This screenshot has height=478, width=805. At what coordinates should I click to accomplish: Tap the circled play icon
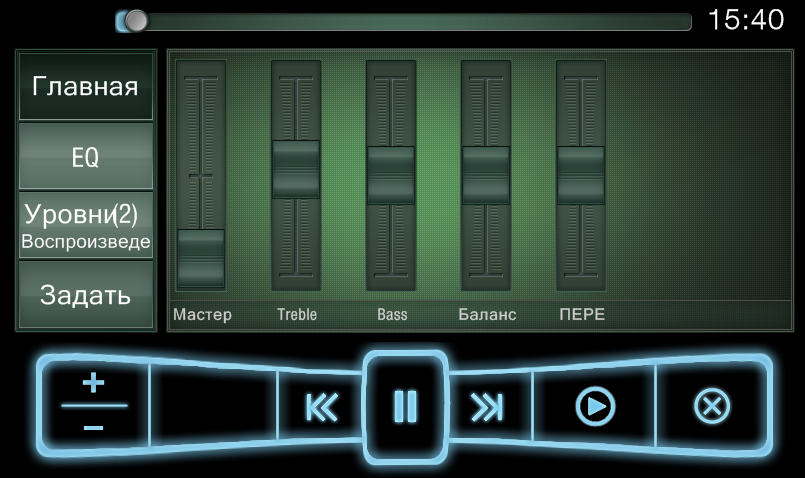tap(595, 407)
